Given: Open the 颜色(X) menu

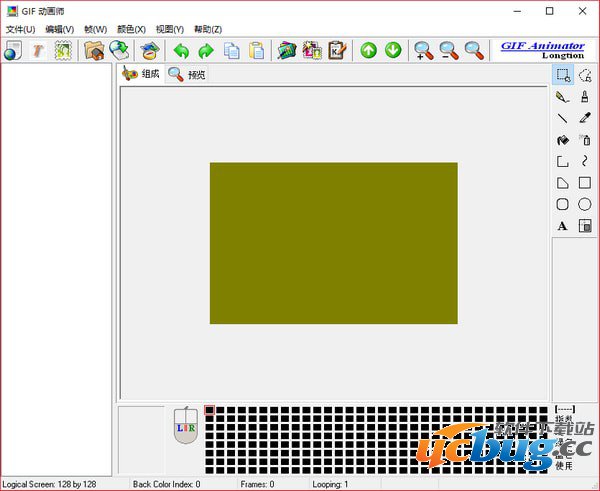Looking at the screenshot, I should click(131, 29).
